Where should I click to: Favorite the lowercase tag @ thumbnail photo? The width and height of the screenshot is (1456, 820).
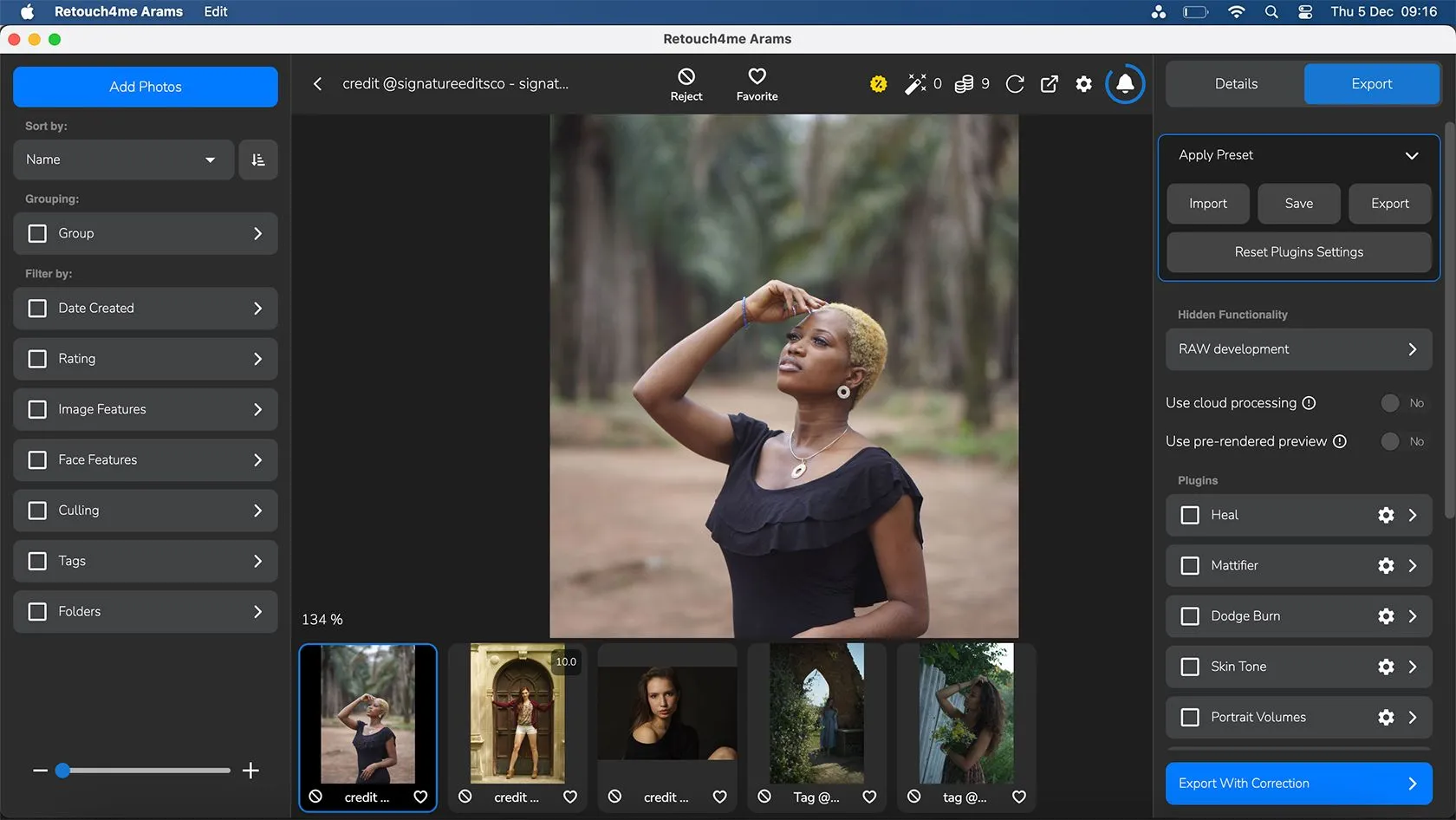point(1019,797)
